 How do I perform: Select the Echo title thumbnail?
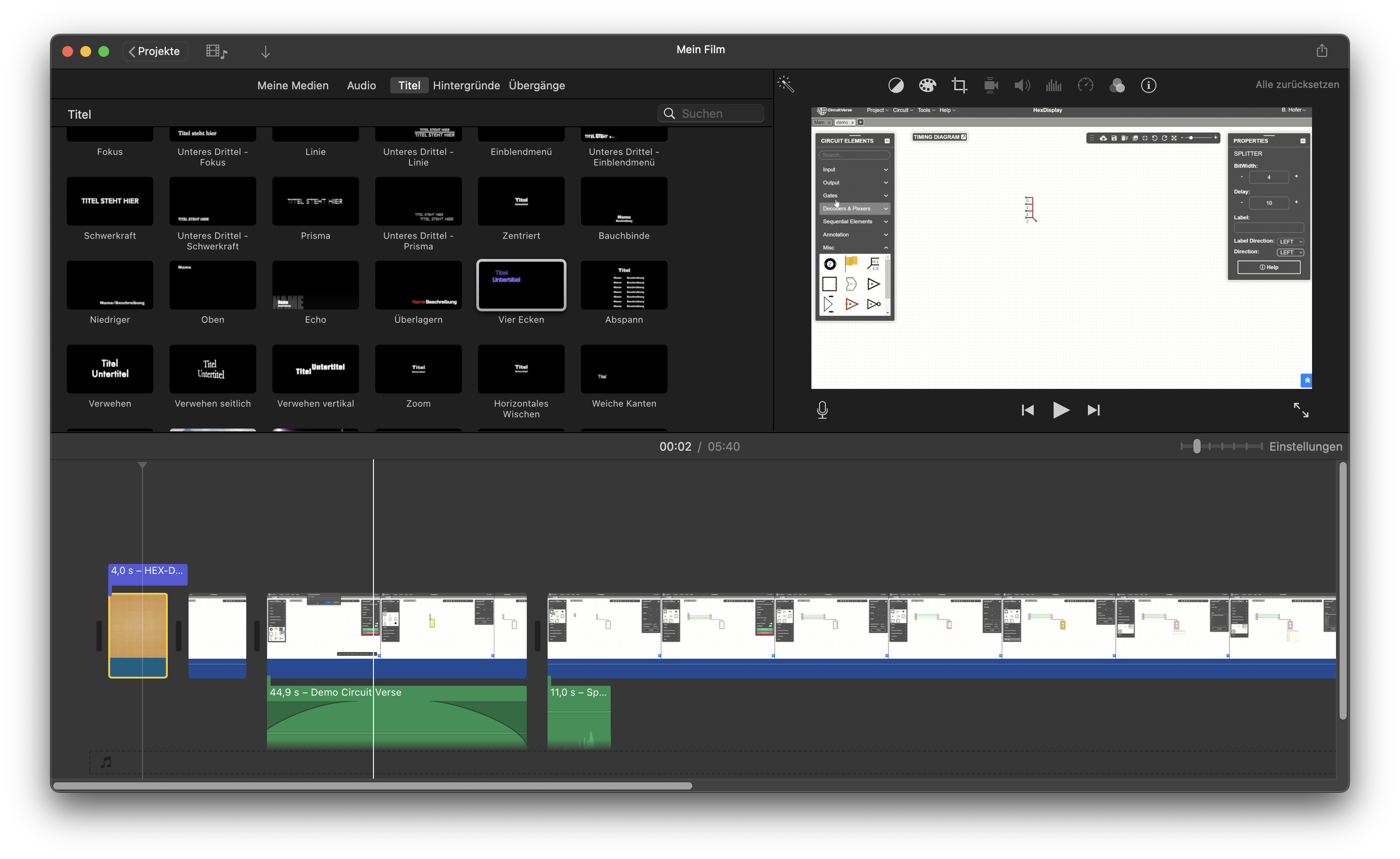coord(315,286)
